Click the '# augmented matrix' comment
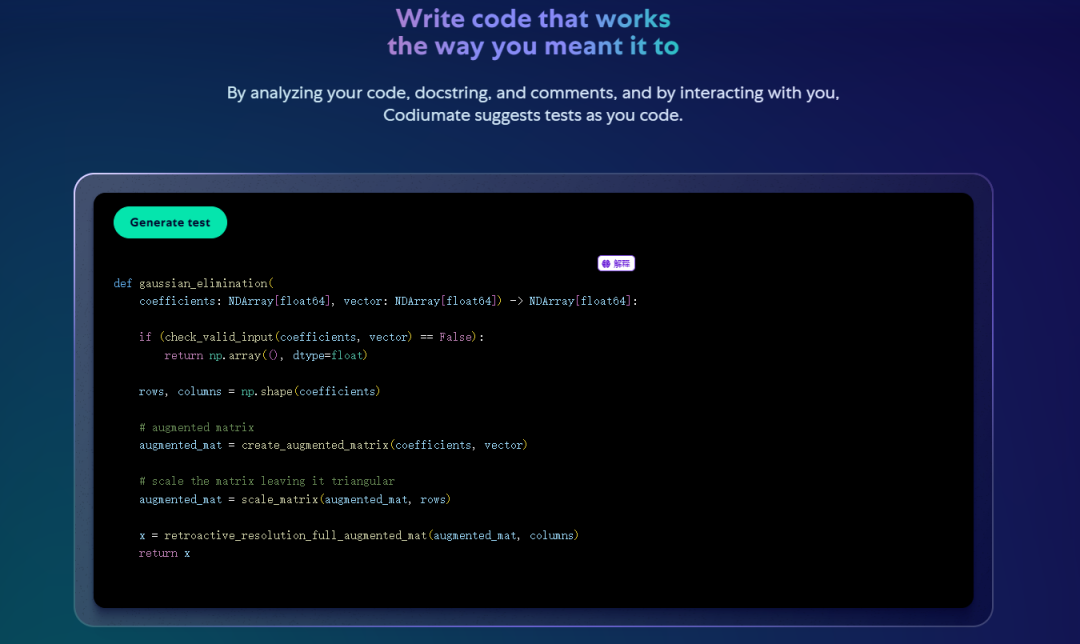Viewport: 1080px width, 644px height. pos(196,427)
